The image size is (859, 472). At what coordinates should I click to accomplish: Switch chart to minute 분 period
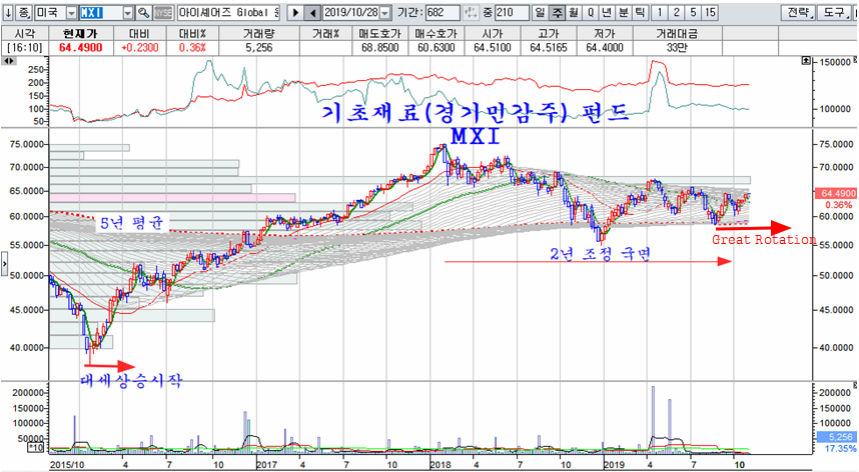[623, 13]
